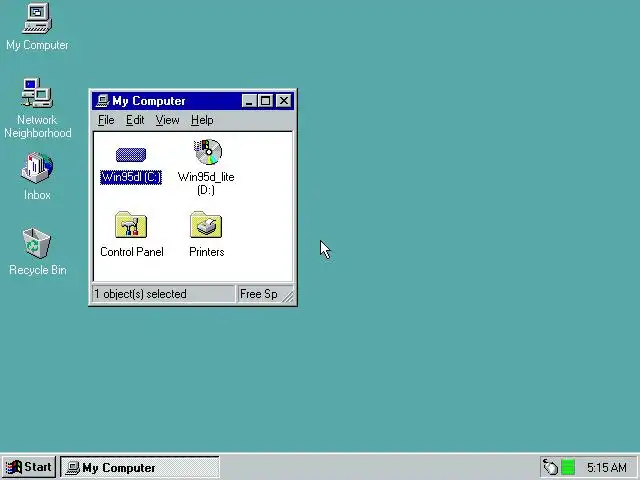Image resolution: width=640 pixels, height=480 pixels.
Task: Open the Start menu
Action: pos(29,467)
